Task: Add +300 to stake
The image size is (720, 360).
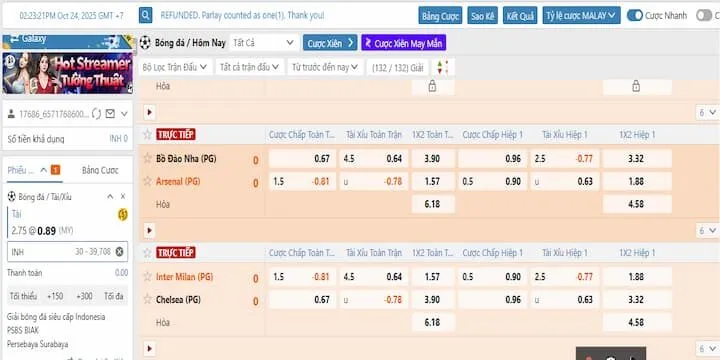Action: tap(84, 296)
